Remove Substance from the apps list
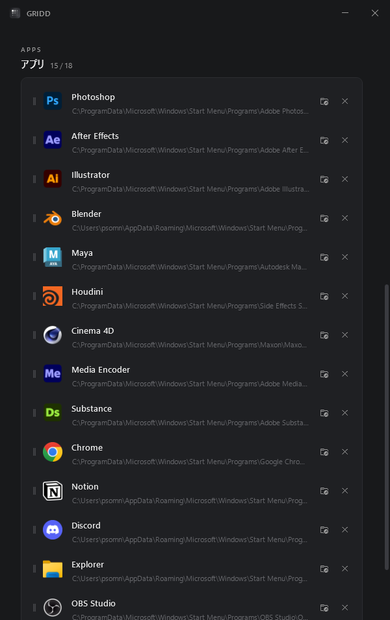The image size is (390, 620). (x=345, y=413)
